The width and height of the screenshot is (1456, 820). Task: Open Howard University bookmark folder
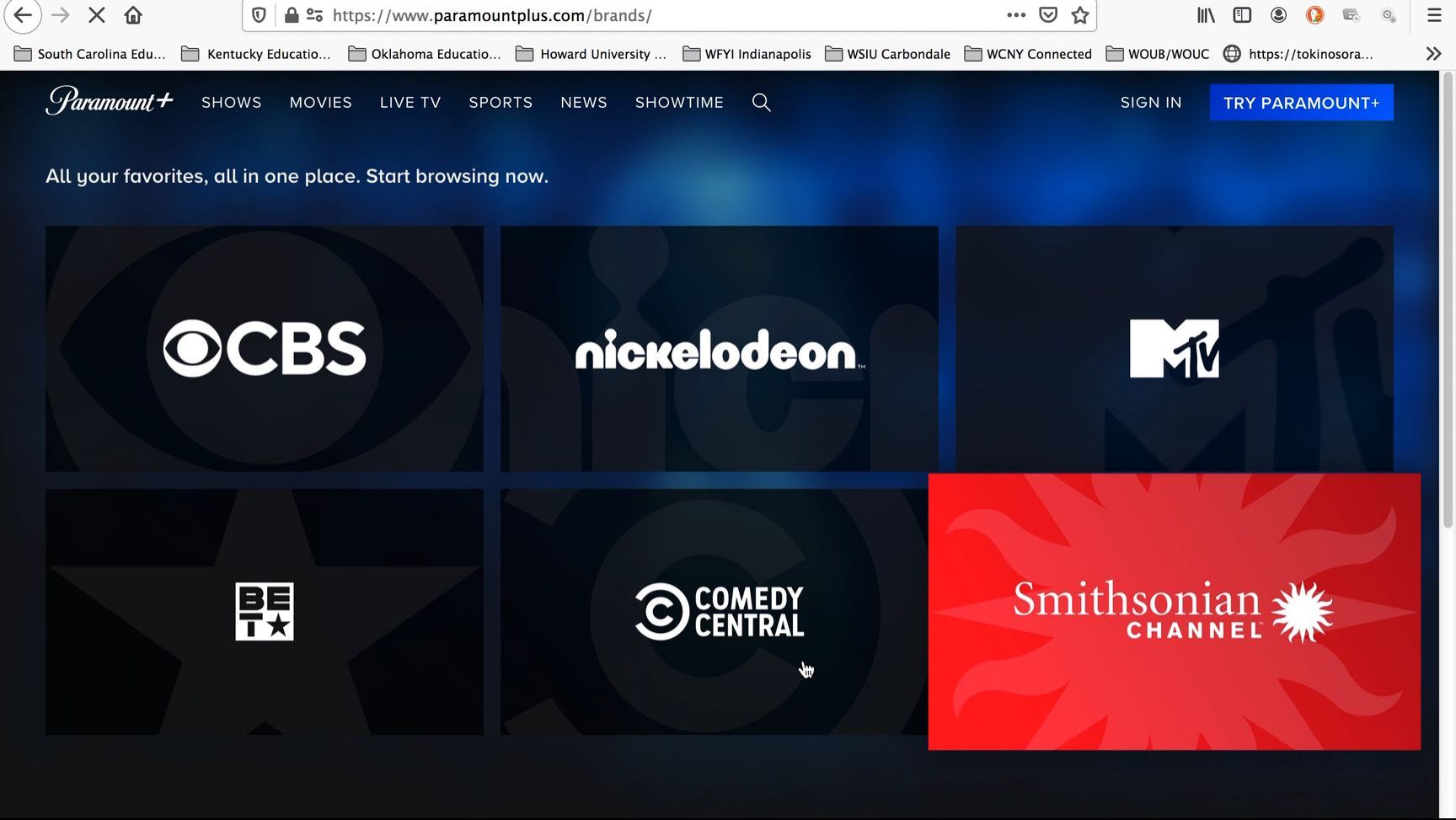click(x=591, y=54)
